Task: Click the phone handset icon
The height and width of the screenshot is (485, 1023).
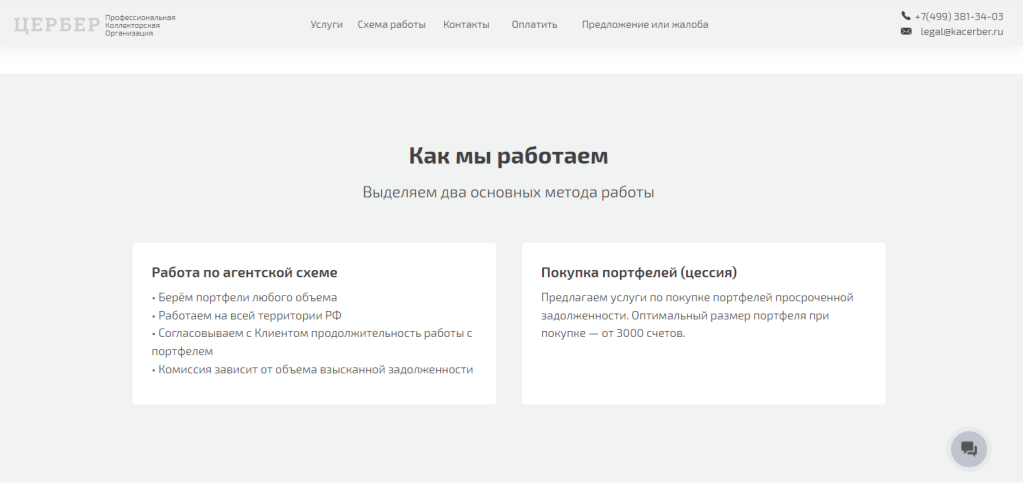Action: pyautogui.click(x=906, y=16)
